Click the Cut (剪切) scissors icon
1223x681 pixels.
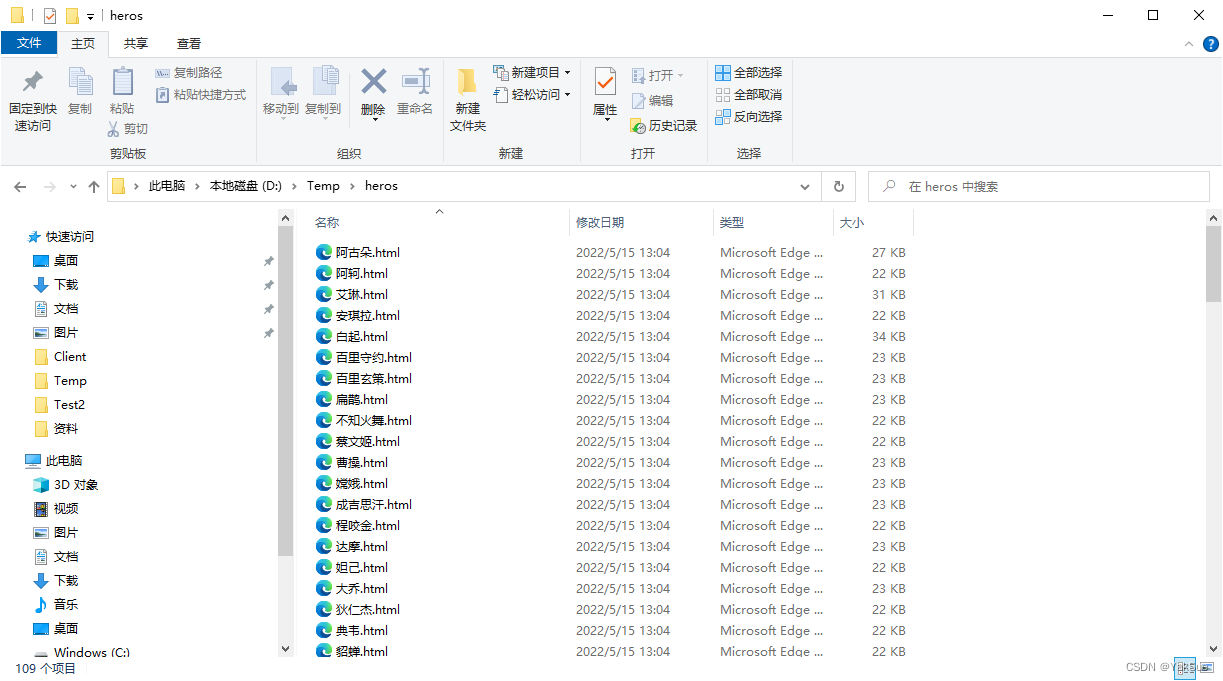coord(114,129)
